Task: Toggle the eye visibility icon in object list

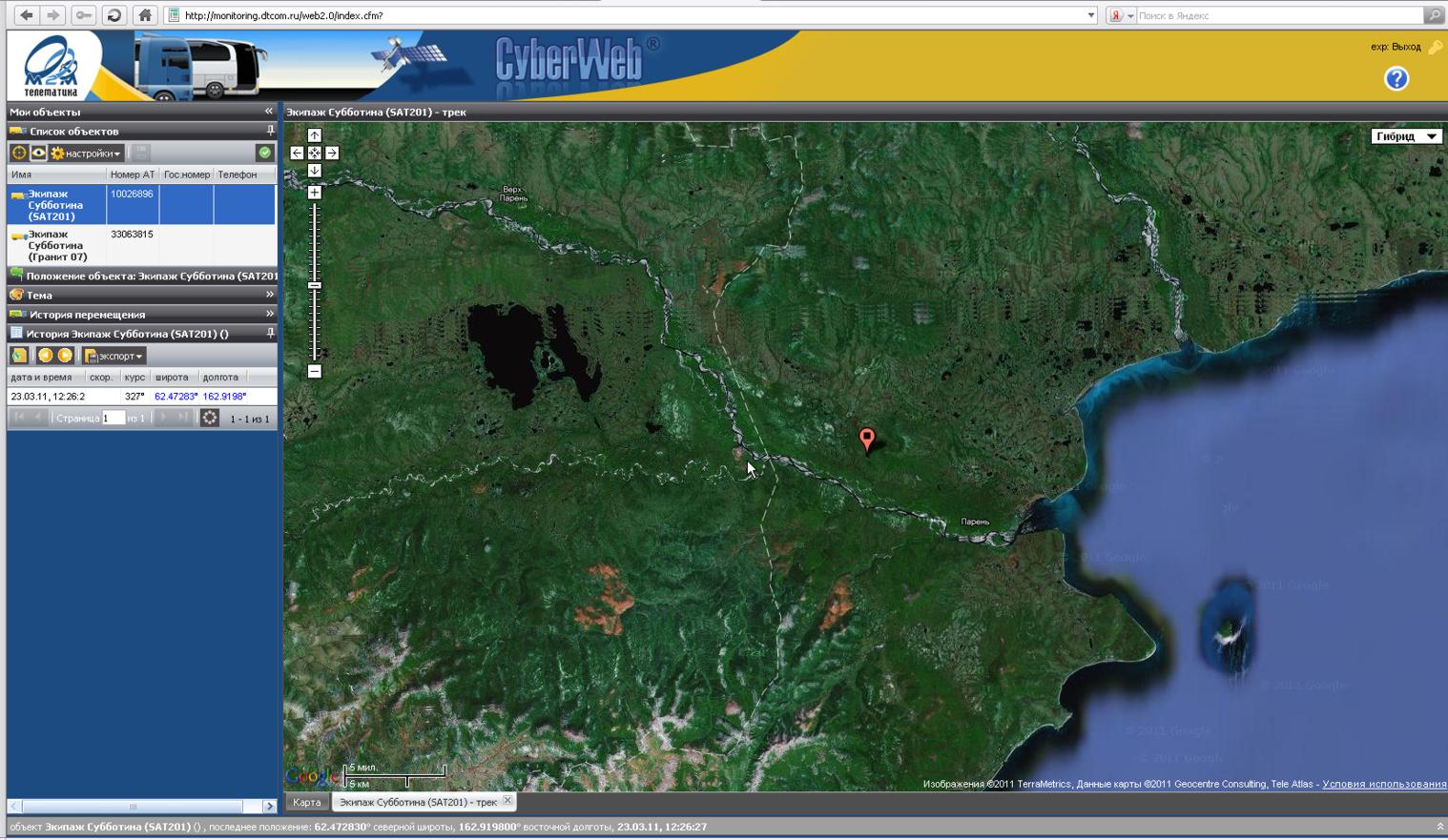Action: [38, 153]
